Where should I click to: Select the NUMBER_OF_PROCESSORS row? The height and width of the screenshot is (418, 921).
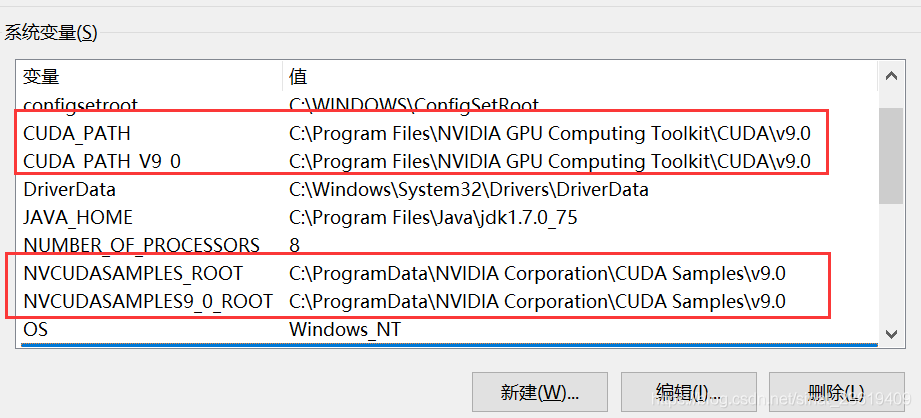[x=141, y=245]
